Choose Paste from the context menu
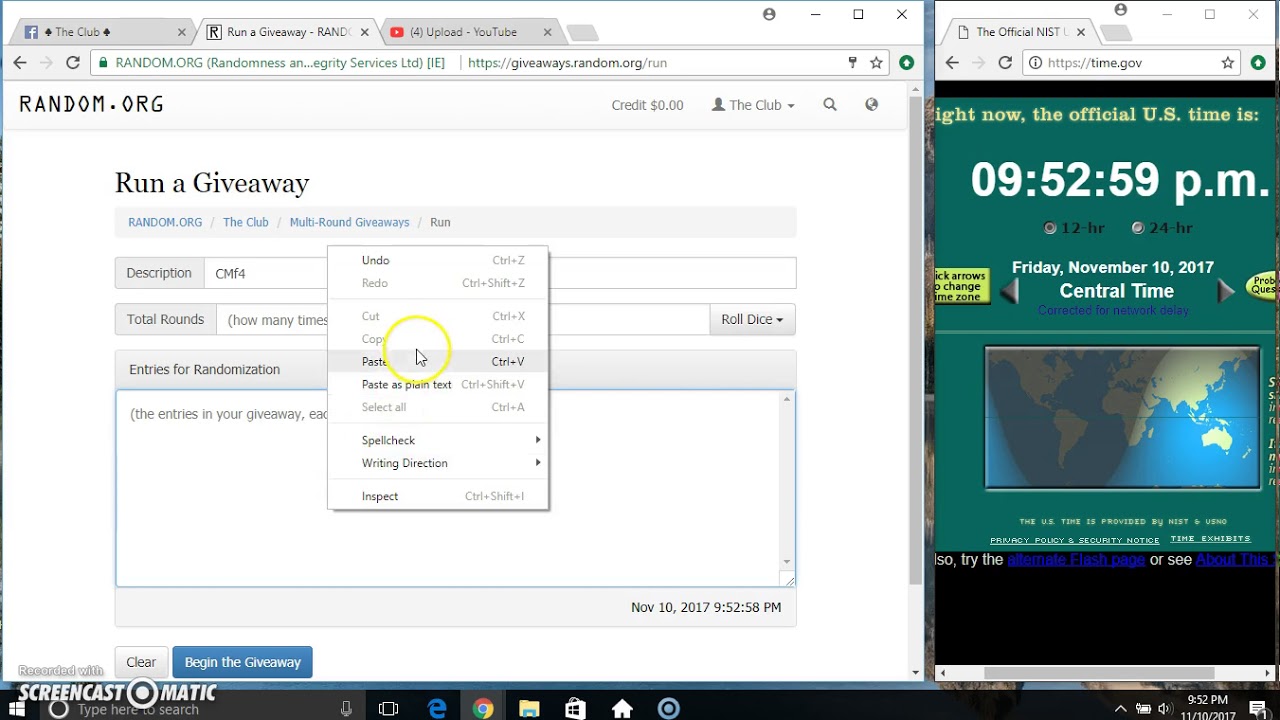 tap(438, 361)
